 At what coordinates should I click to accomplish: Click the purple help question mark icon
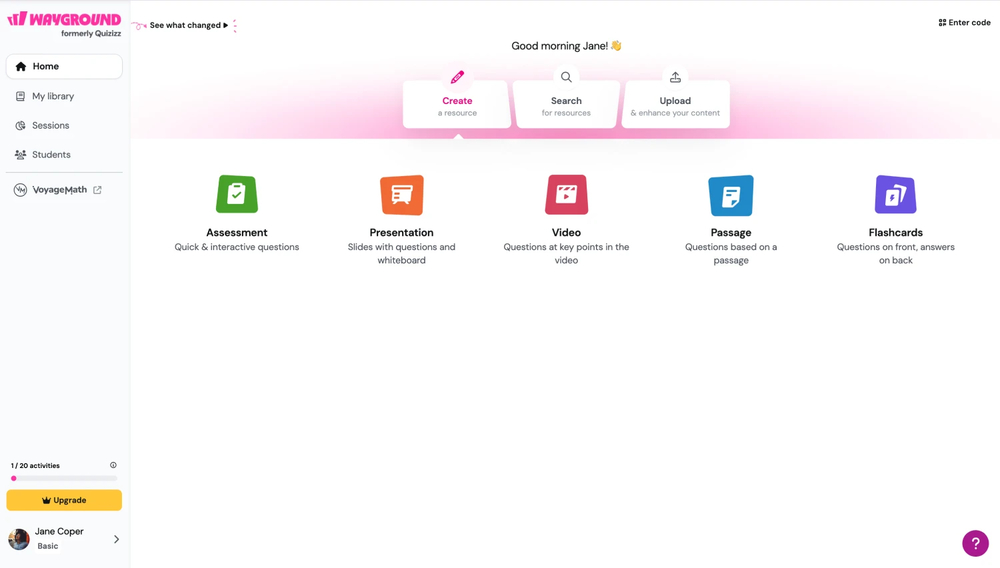click(x=975, y=543)
